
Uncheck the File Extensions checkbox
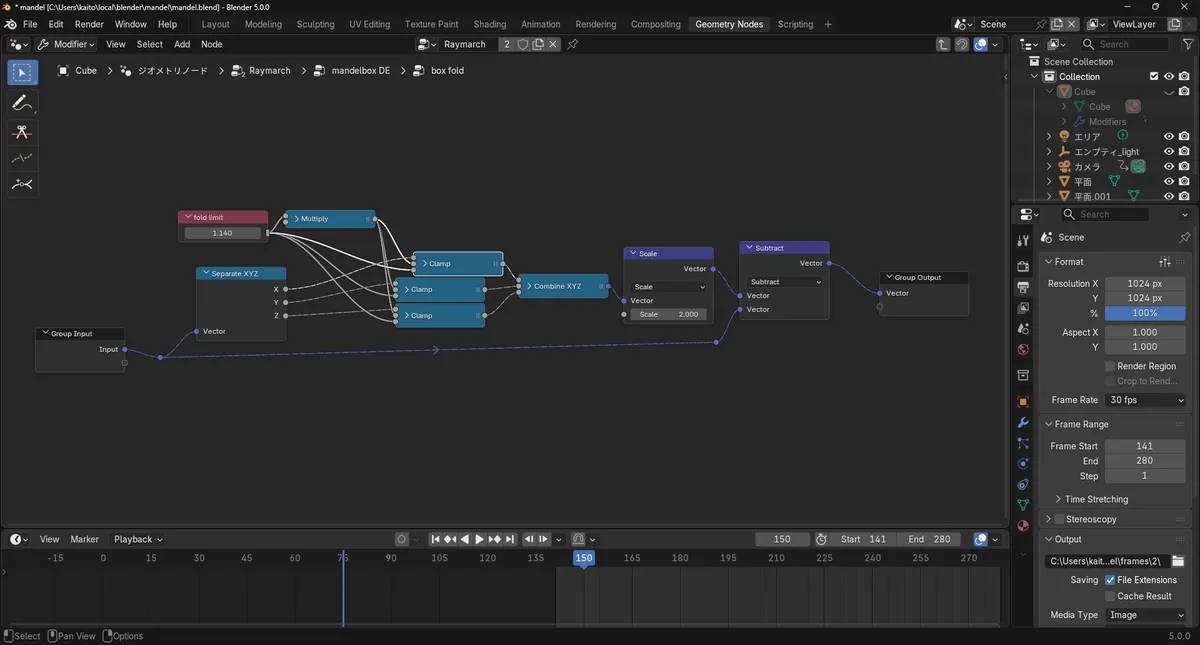point(1110,580)
